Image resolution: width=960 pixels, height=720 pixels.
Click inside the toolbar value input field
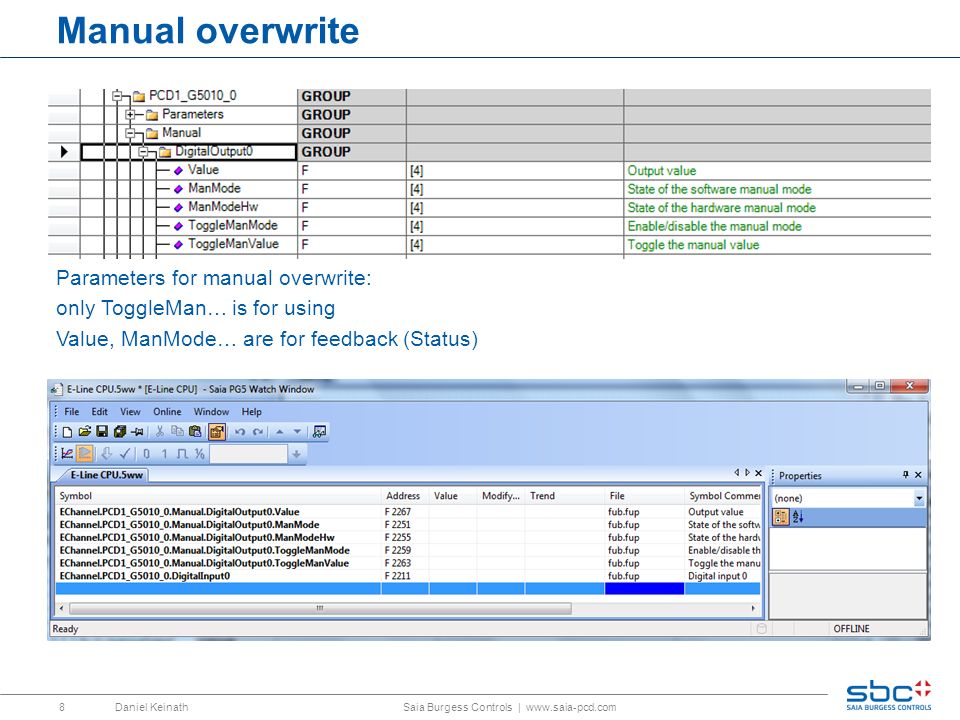[x=249, y=454]
